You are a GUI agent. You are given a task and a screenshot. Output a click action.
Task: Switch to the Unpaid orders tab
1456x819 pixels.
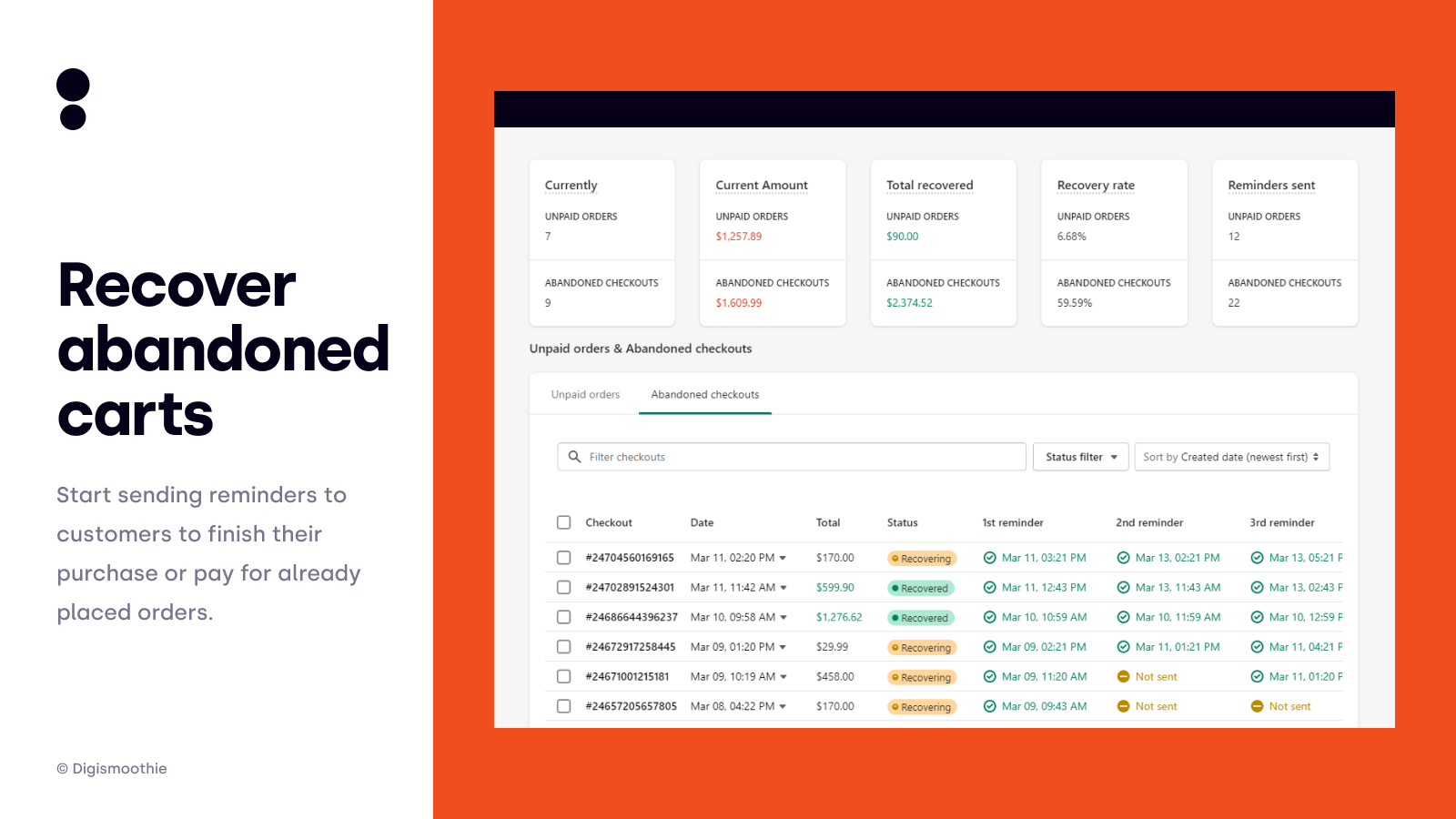coord(584,394)
